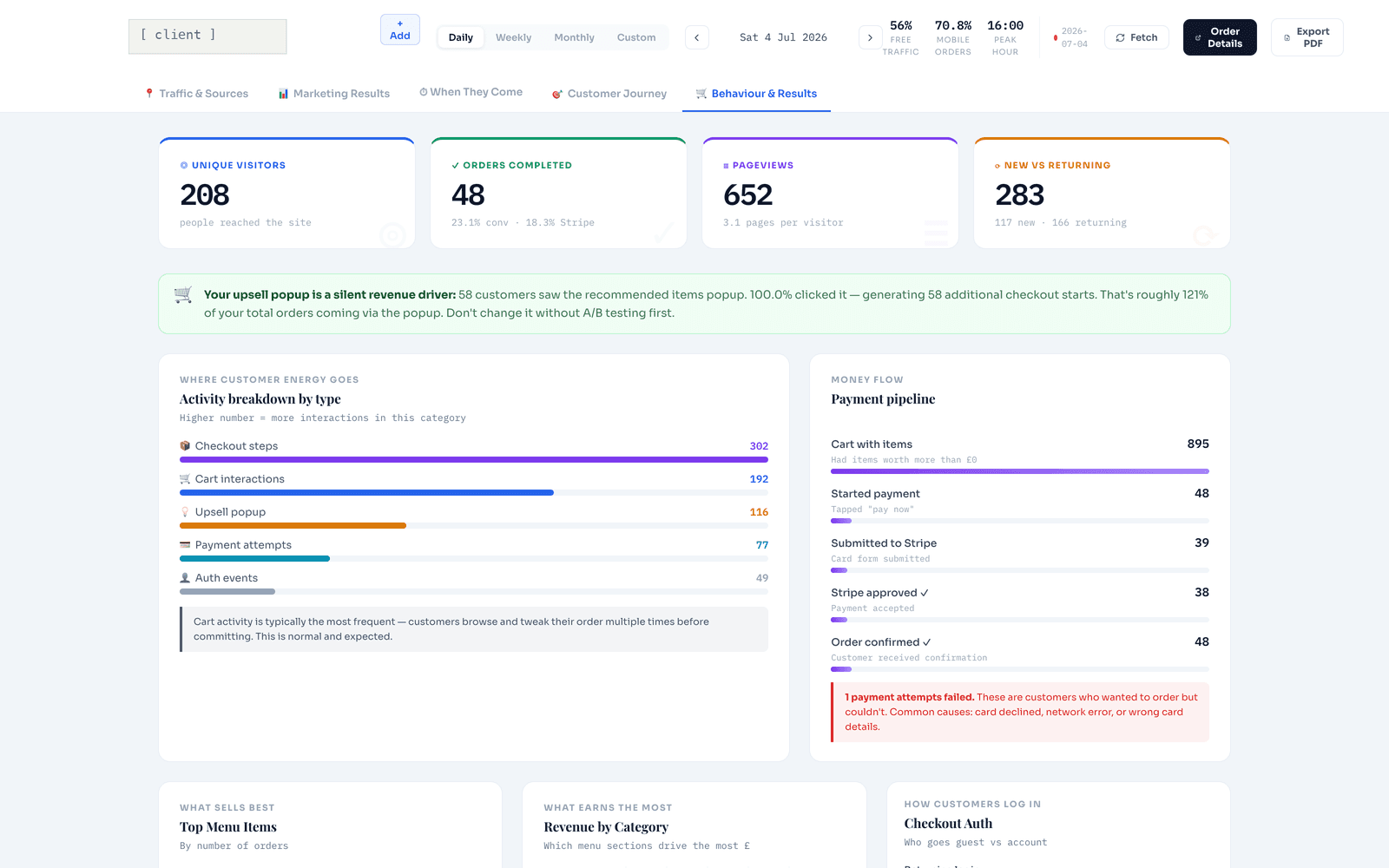Click the Payment attempts card icon

[185, 545]
